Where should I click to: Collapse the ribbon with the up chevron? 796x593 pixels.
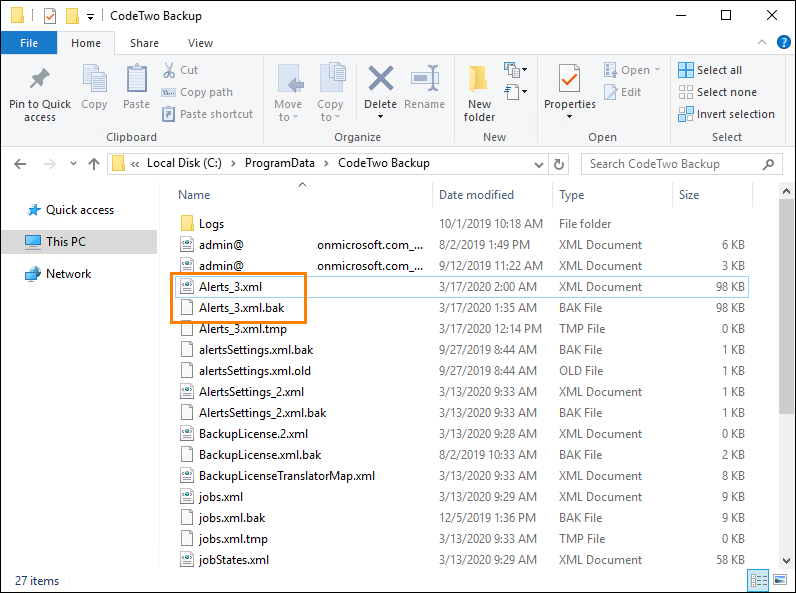761,43
